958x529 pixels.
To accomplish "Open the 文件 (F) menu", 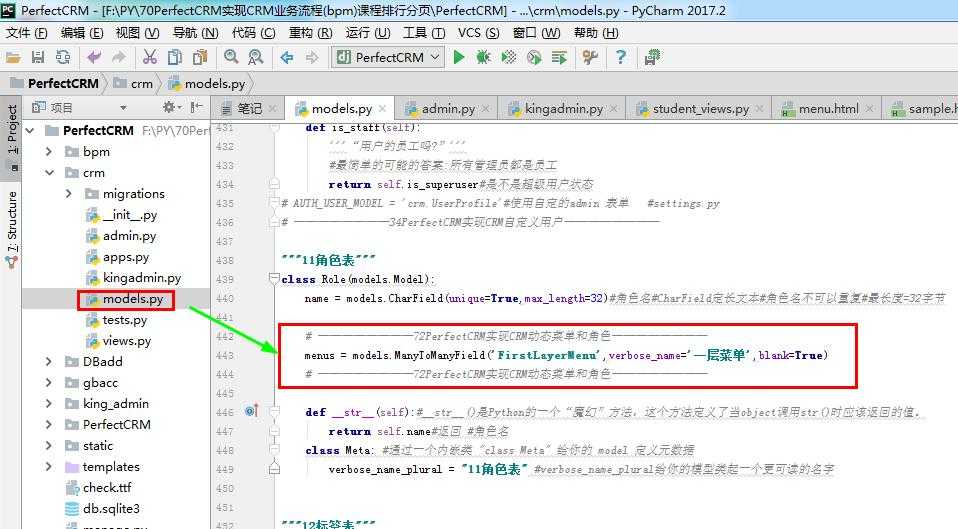I will (26, 33).
